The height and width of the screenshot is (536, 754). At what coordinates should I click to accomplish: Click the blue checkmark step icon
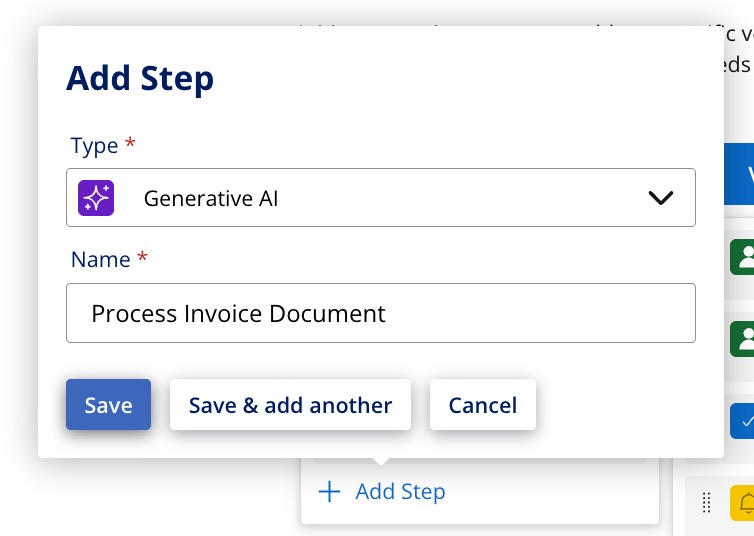click(x=742, y=420)
